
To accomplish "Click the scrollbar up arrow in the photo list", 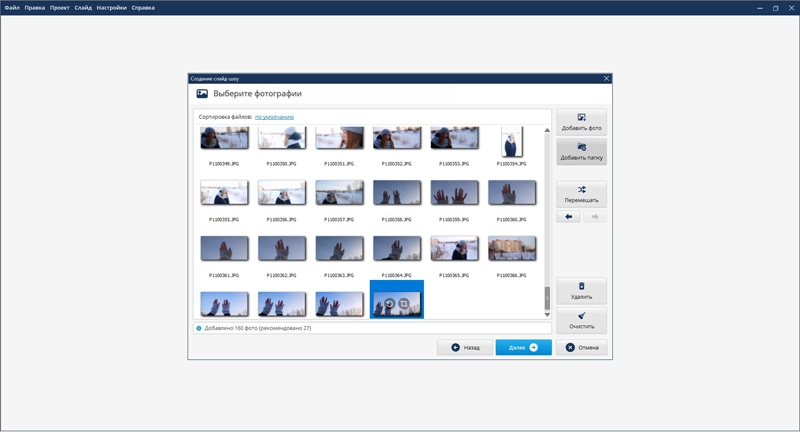I will pyautogui.click(x=547, y=130).
